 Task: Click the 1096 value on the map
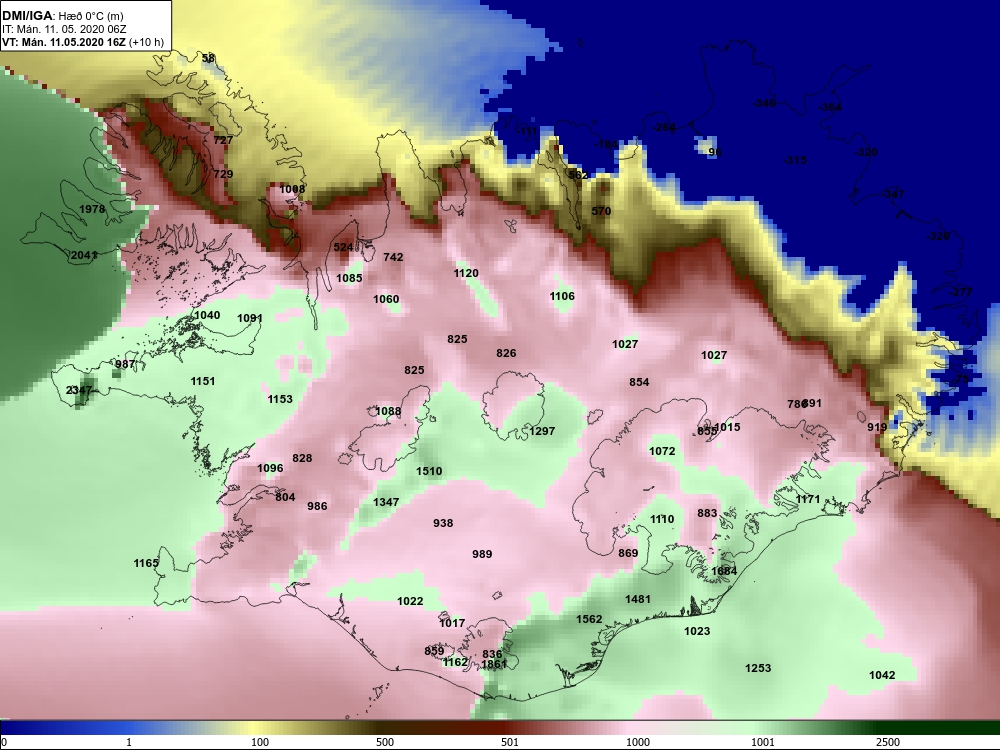click(x=270, y=468)
